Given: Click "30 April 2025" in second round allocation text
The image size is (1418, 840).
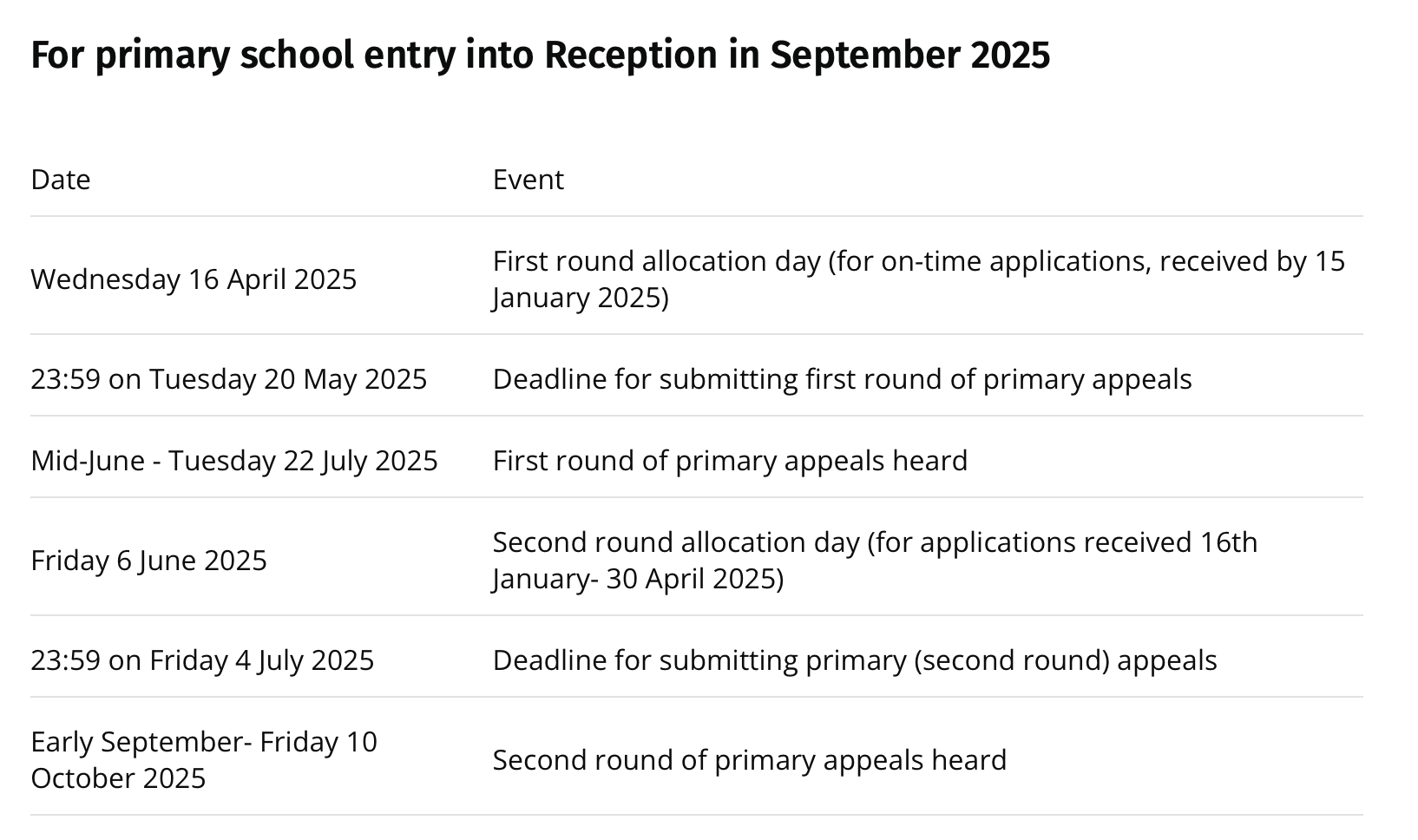Looking at the screenshot, I should point(694,579).
